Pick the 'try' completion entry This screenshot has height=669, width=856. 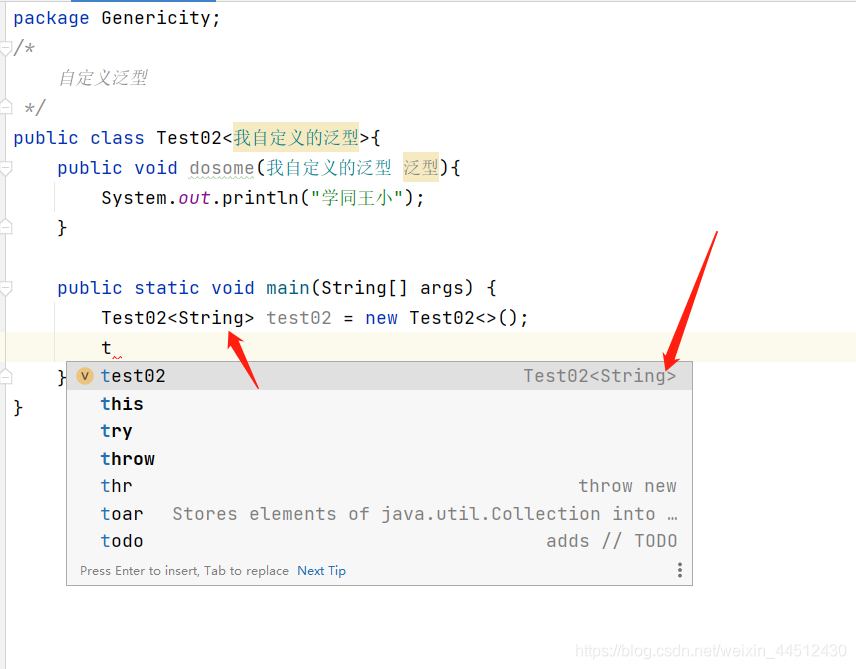click(x=379, y=431)
